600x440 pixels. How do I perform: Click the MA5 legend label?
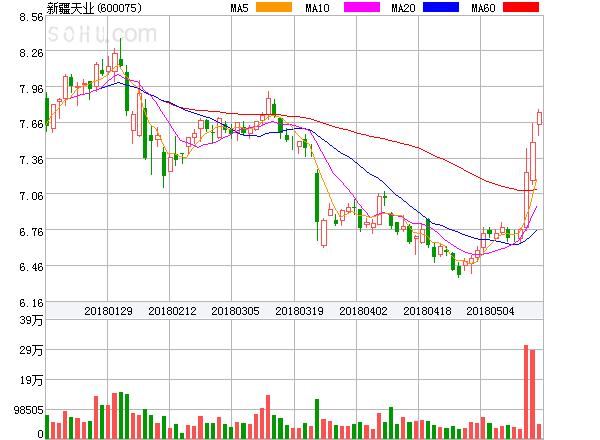coord(240,8)
